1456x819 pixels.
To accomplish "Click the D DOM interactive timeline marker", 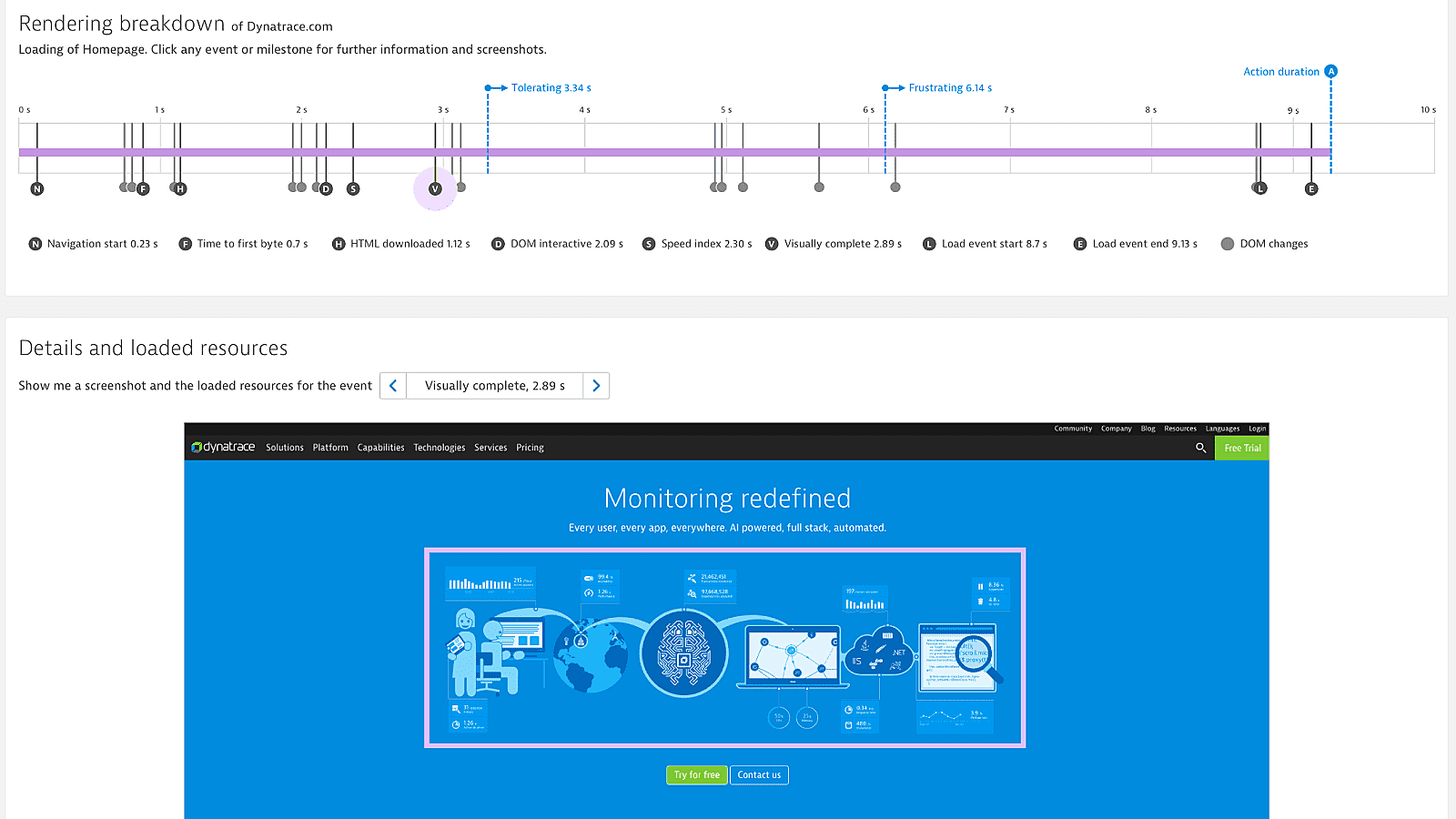I will pyautogui.click(x=326, y=189).
